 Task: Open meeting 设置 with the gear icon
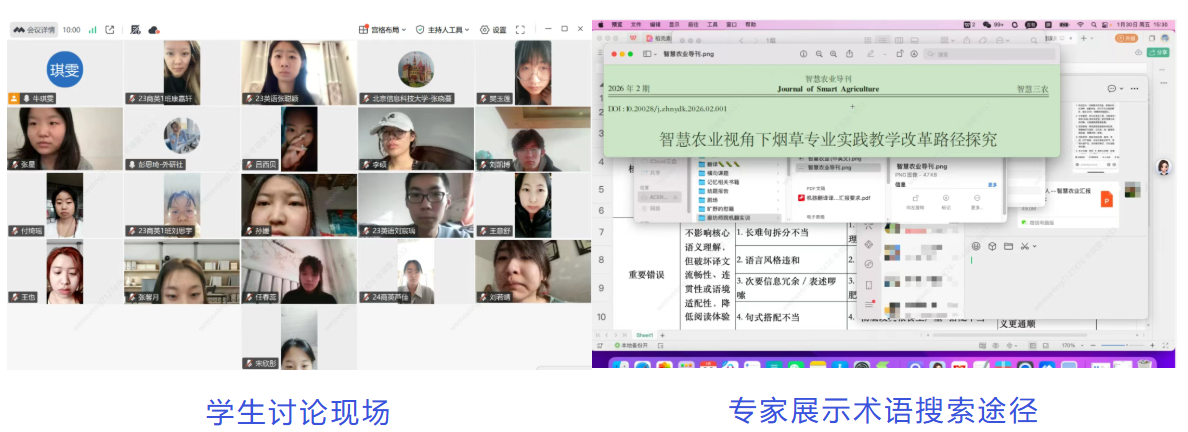pyautogui.click(x=493, y=30)
